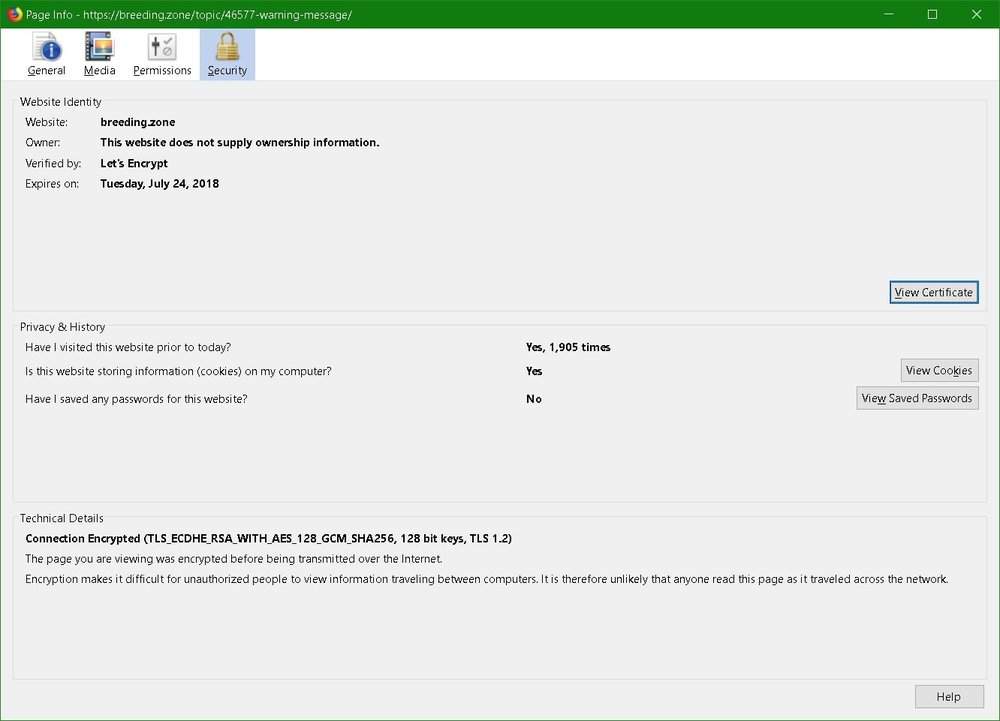Screen dimensions: 1000x721
Task: Click the Firefox logo in the title bar
Action: (13, 14)
